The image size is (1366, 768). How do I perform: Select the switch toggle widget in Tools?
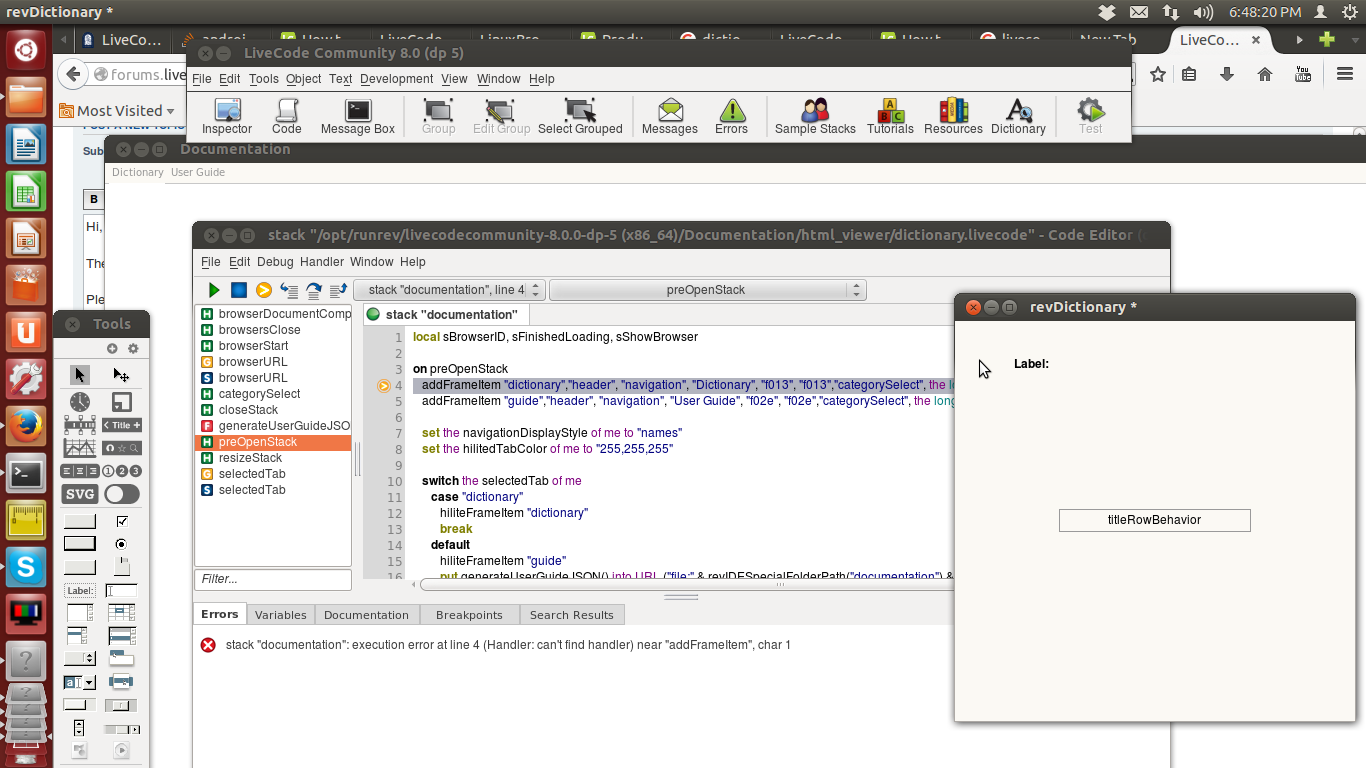coord(122,494)
